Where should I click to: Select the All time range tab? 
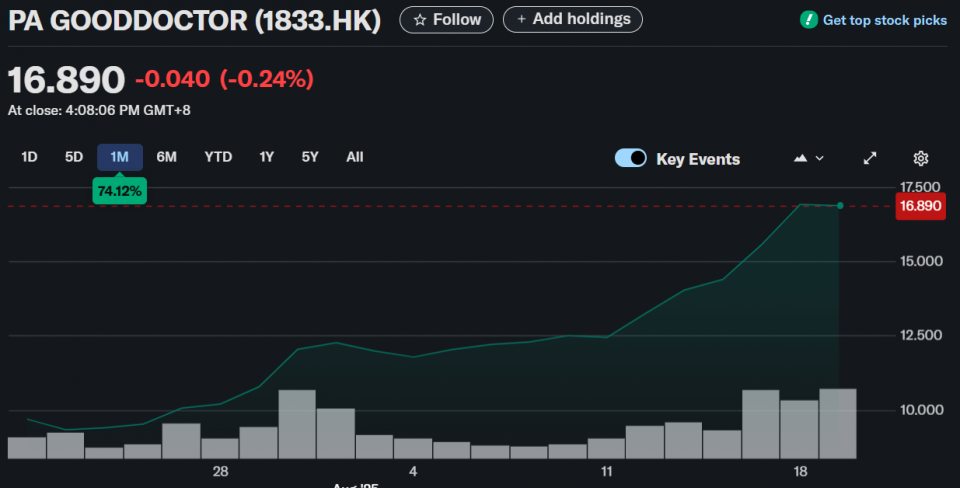[x=354, y=157]
